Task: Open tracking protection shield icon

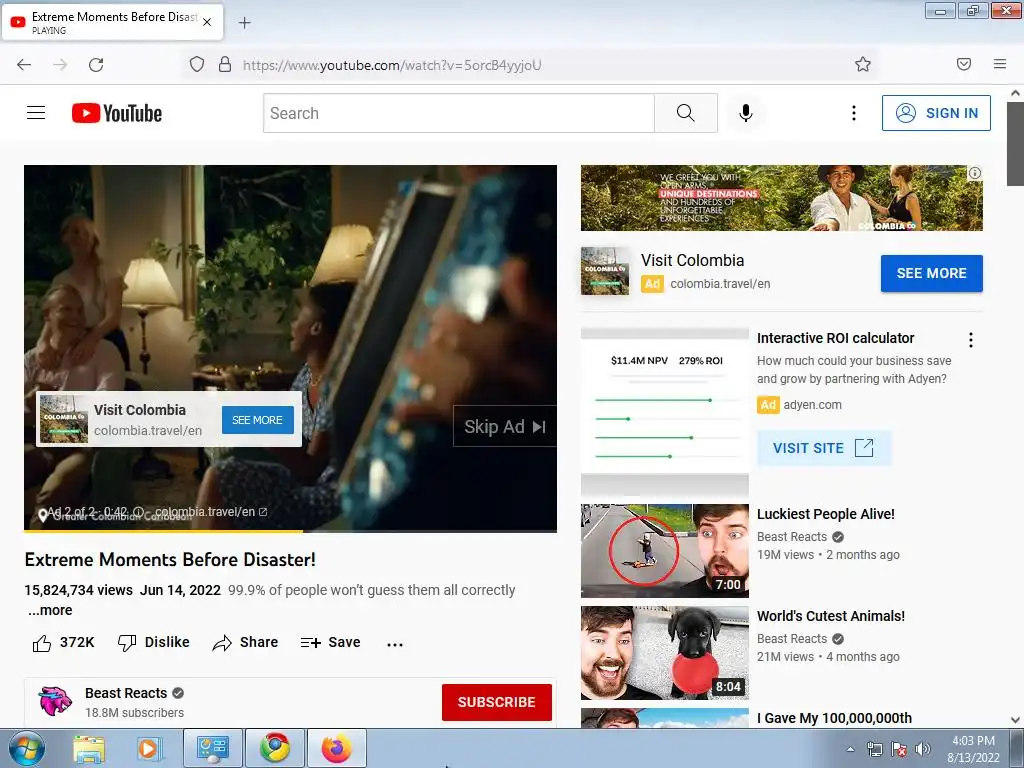Action: 197,64
